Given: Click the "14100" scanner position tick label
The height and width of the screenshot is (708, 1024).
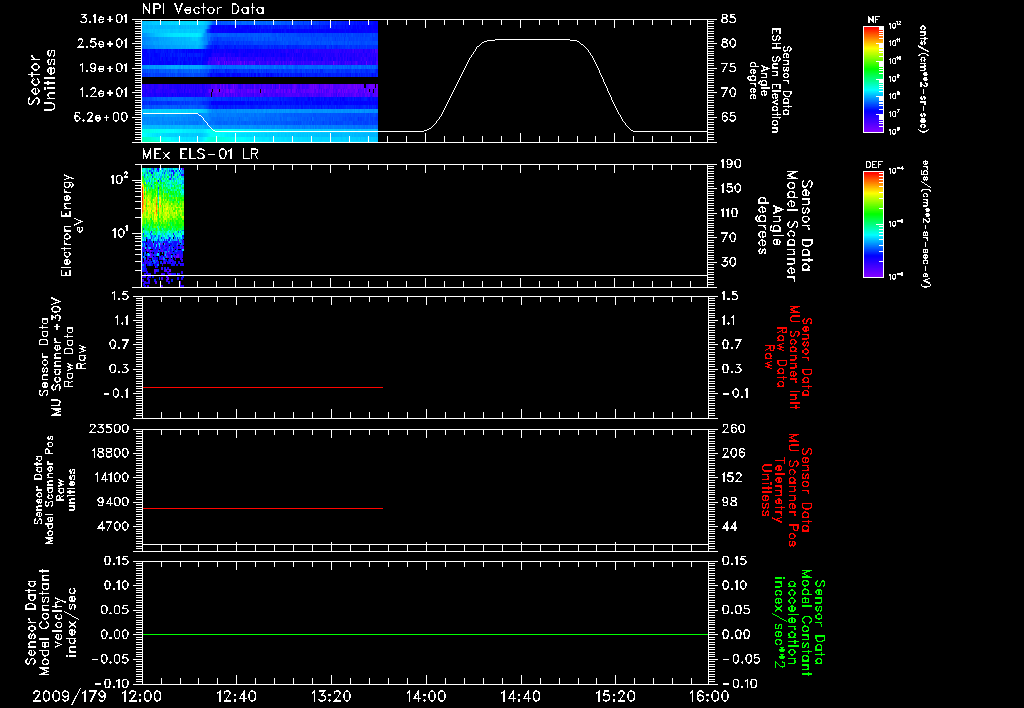Looking at the screenshot, I should pyautogui.click(x=109, y=477).
